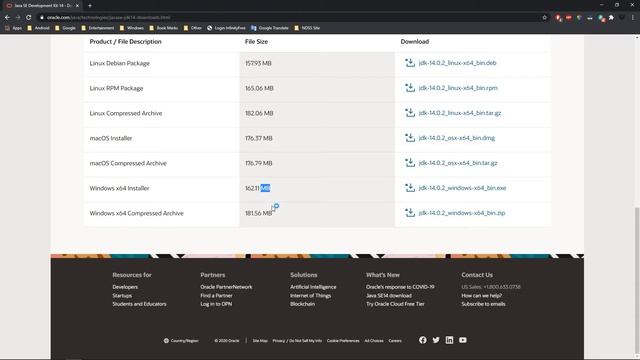Open Careers footer link
Viewport: 640px width, 360px height.
pyautogui.click(x=395, y=340)
